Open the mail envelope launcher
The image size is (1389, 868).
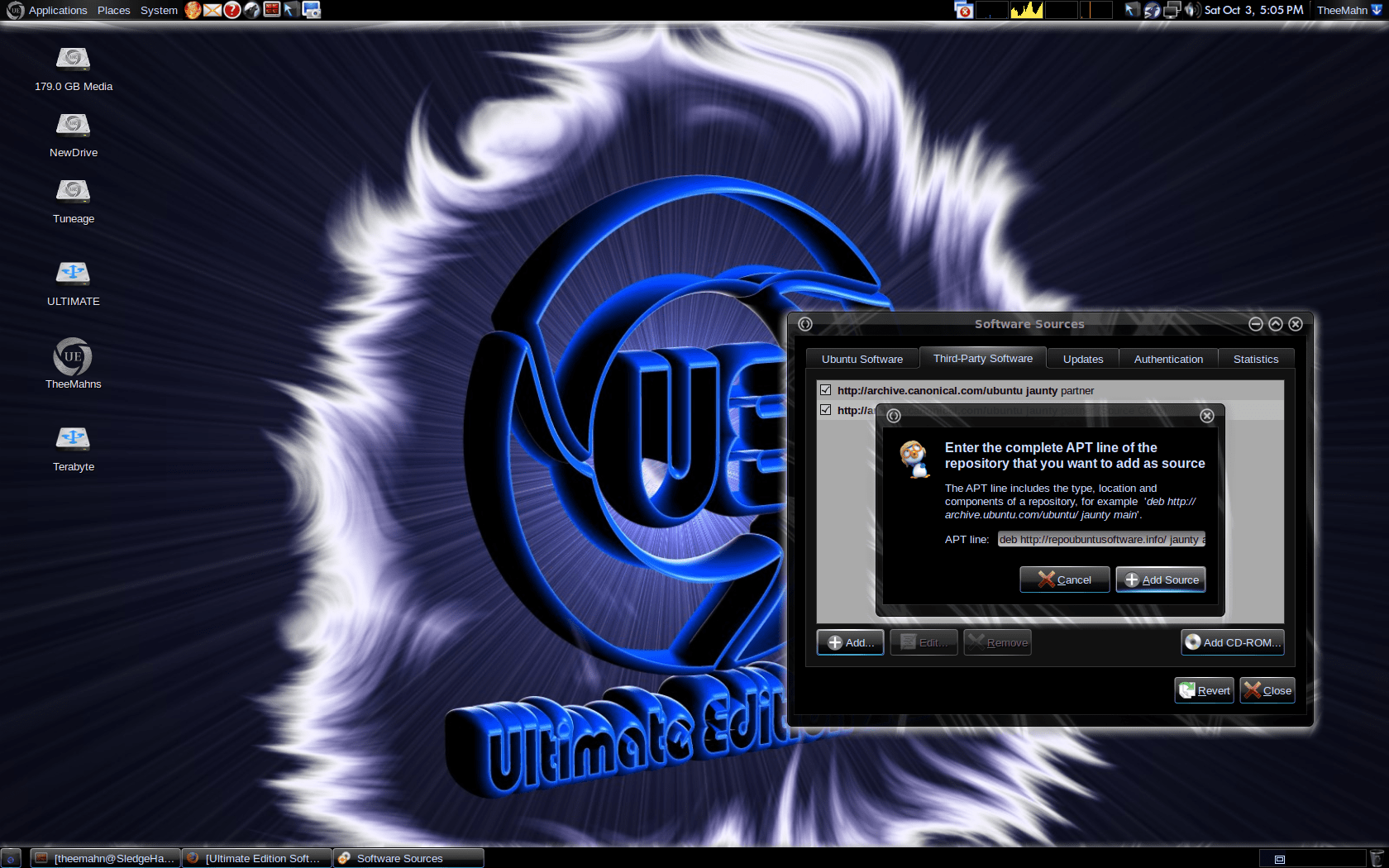[212, 10]
